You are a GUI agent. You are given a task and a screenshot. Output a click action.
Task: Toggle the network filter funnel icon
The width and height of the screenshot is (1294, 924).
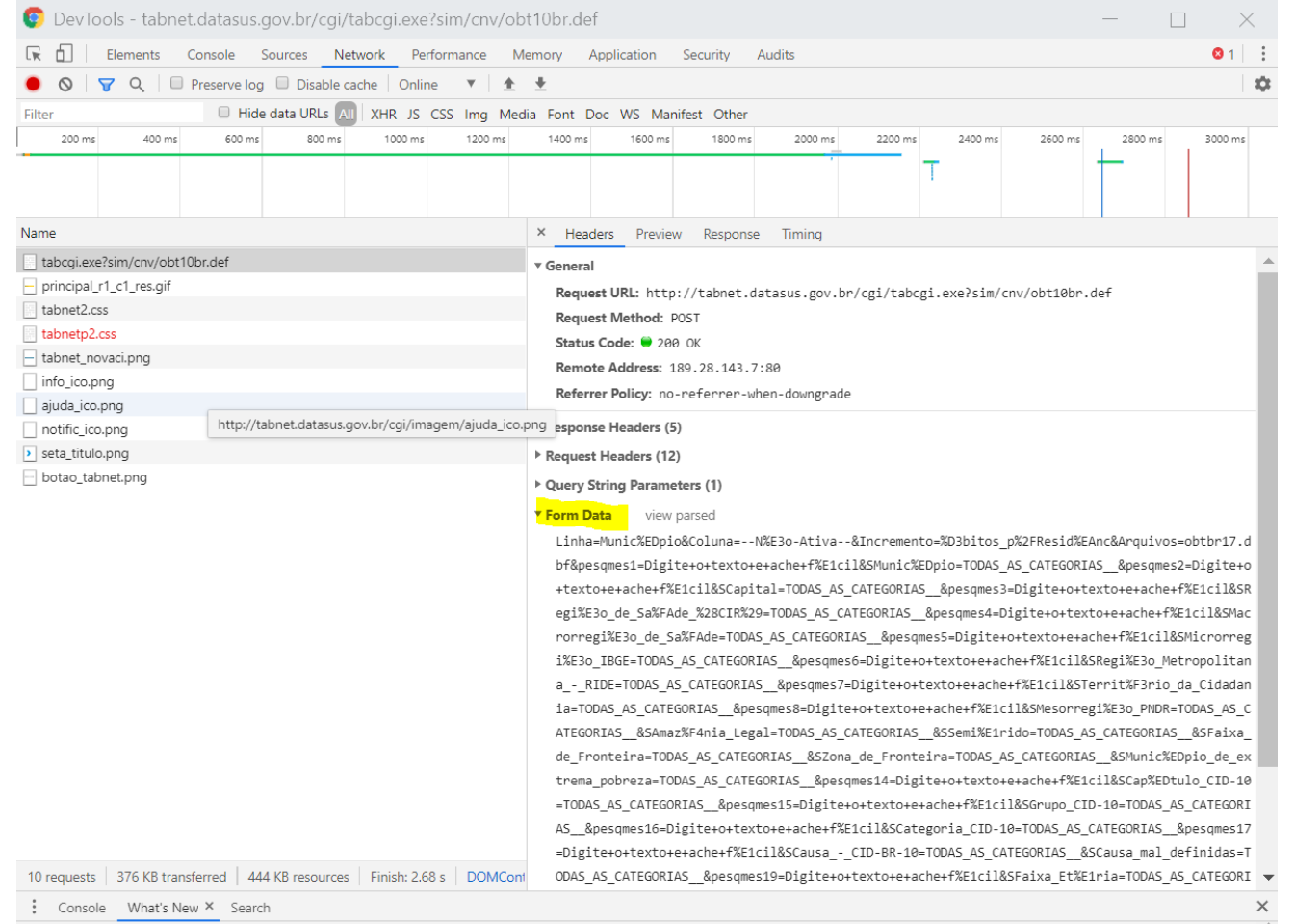click(106, 85)
